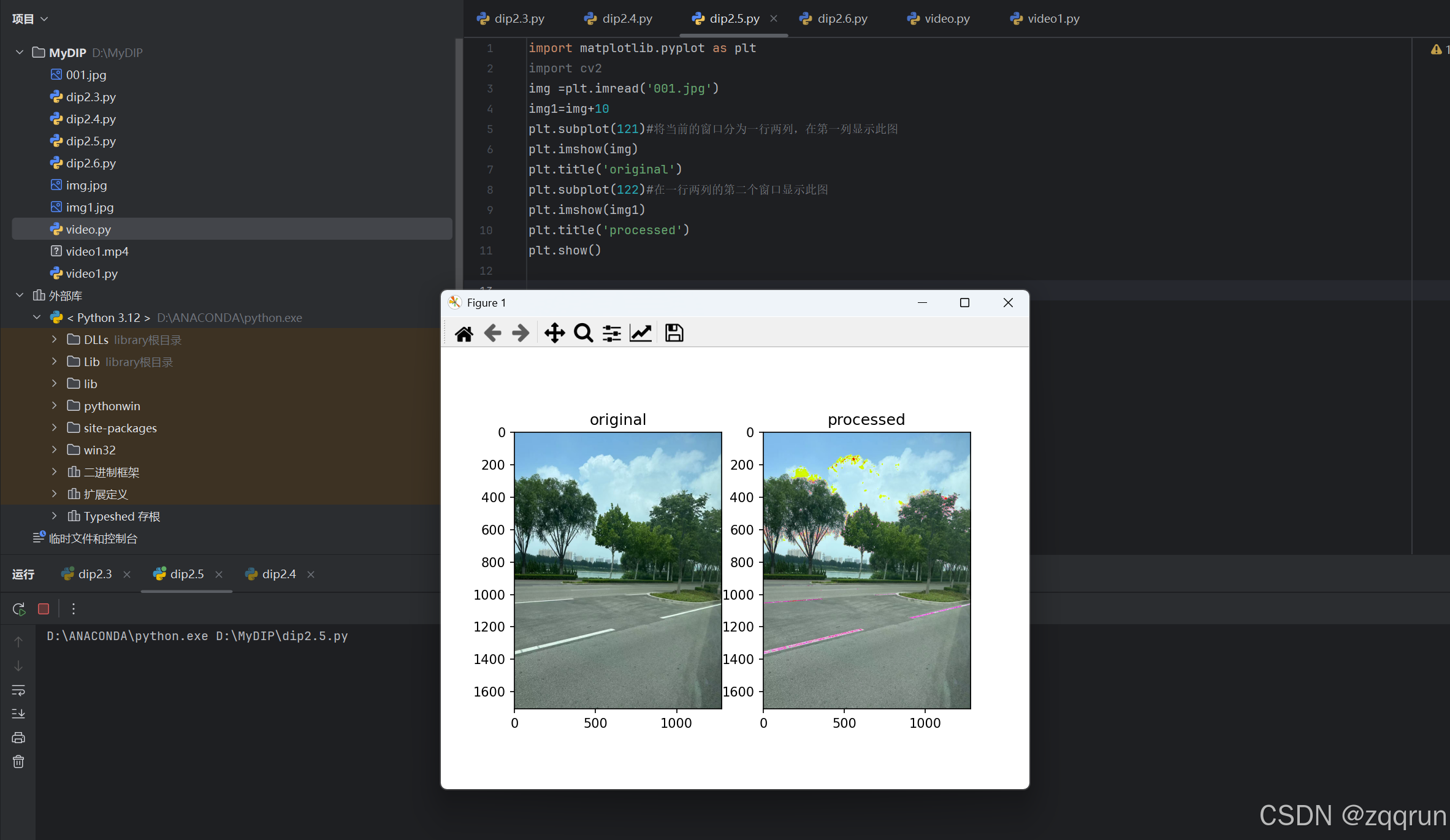Click the Back to previous view arrow
The width and height of the screenshot is (1450, 840).
click(x=492, y=333)
